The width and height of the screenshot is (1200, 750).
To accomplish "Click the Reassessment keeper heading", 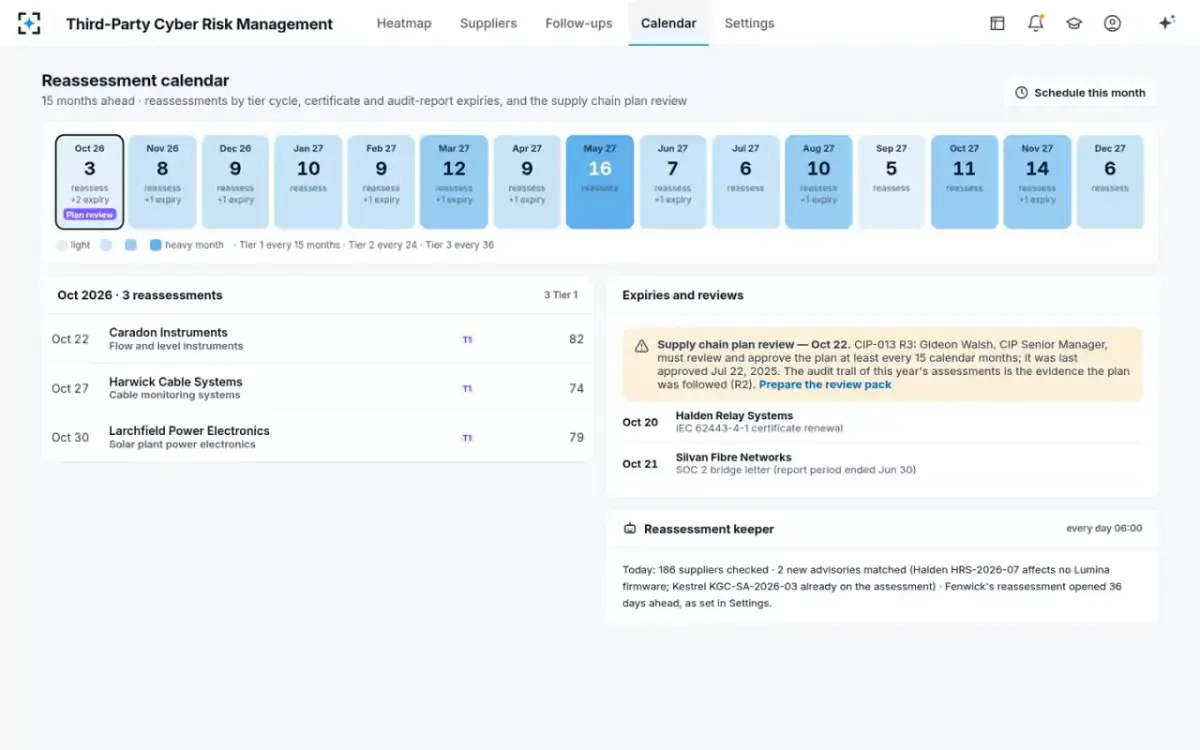I will point(709,529).
